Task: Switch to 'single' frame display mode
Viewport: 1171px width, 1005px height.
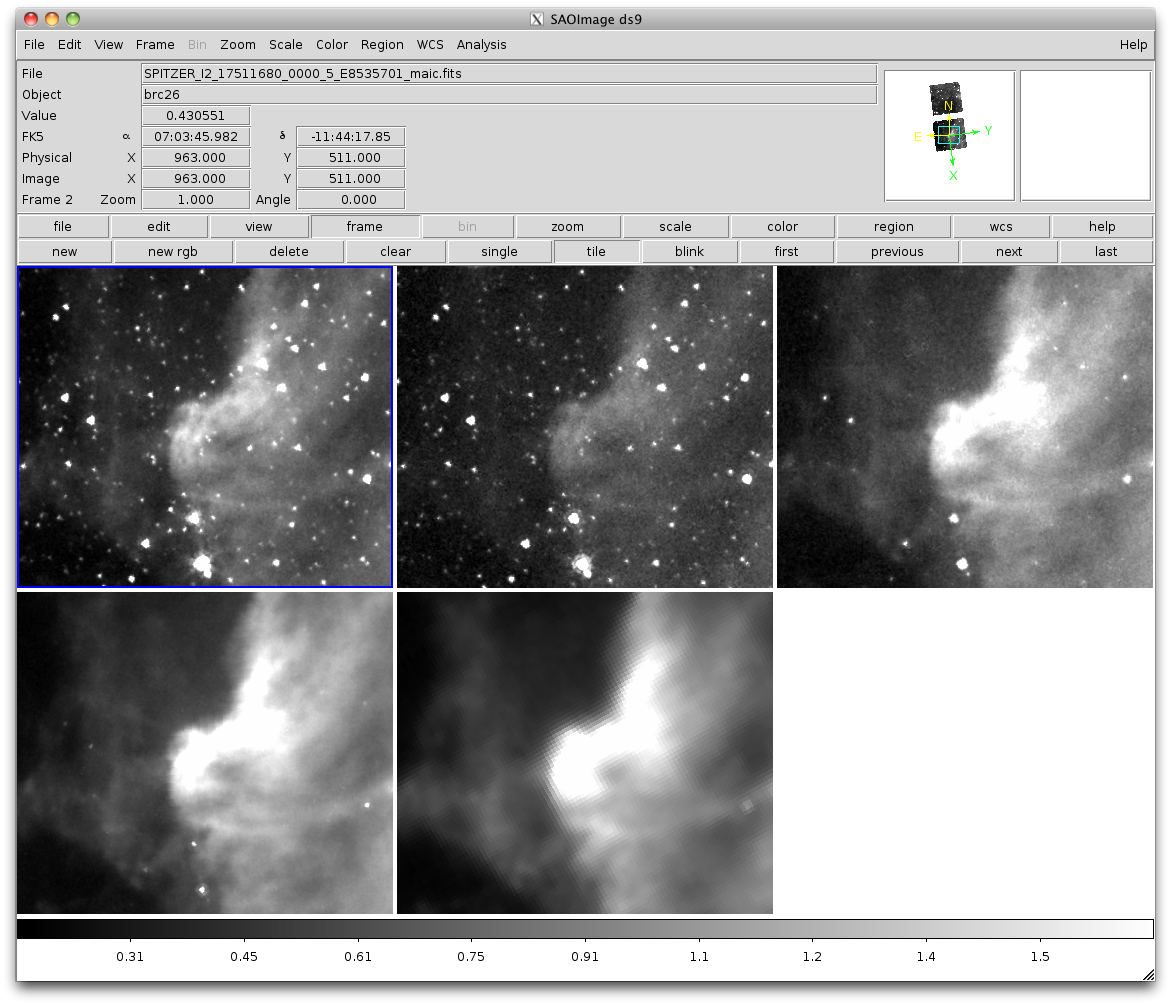Action: [499, 252]
